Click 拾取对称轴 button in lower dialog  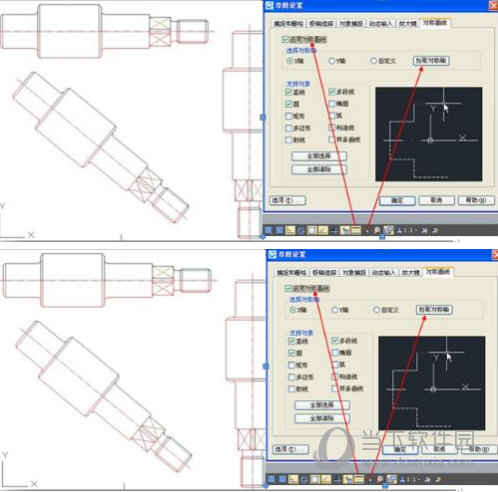click(434, 310)
